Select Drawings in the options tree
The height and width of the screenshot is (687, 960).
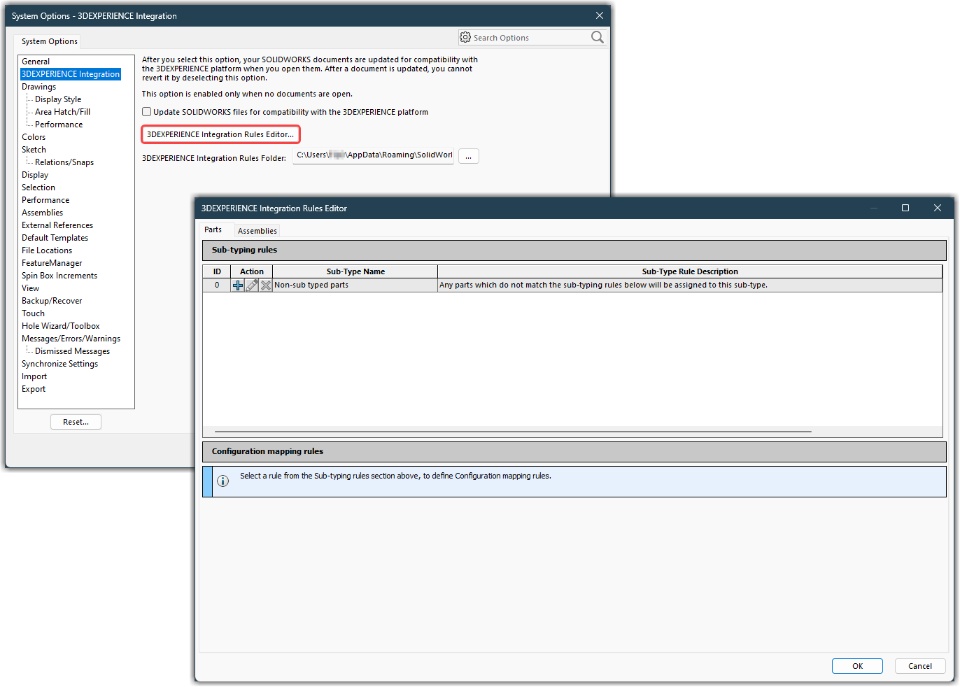[x=39, y=86]
